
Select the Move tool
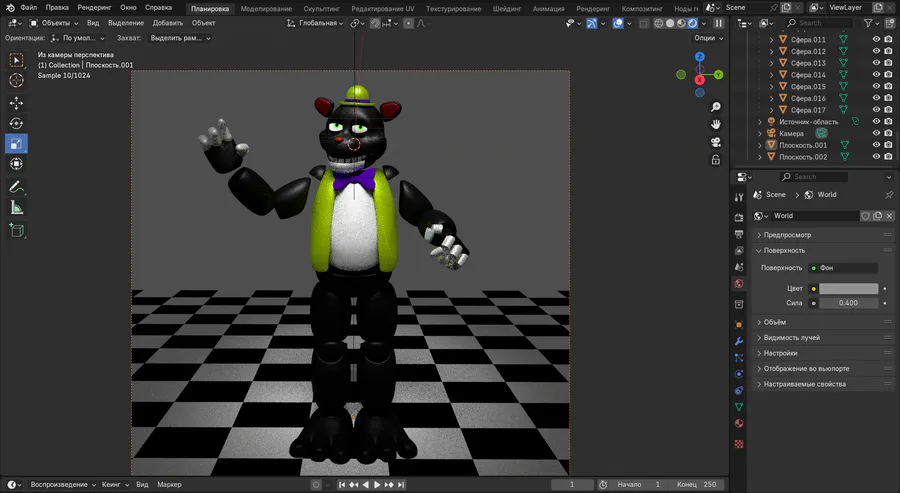pyautogui.click(x=16, y=103)
